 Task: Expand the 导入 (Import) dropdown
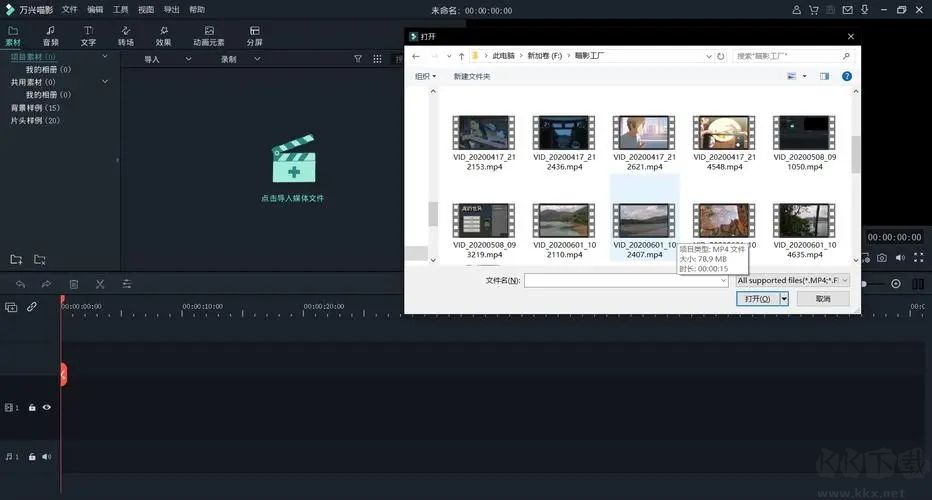[x=188, y=59]
